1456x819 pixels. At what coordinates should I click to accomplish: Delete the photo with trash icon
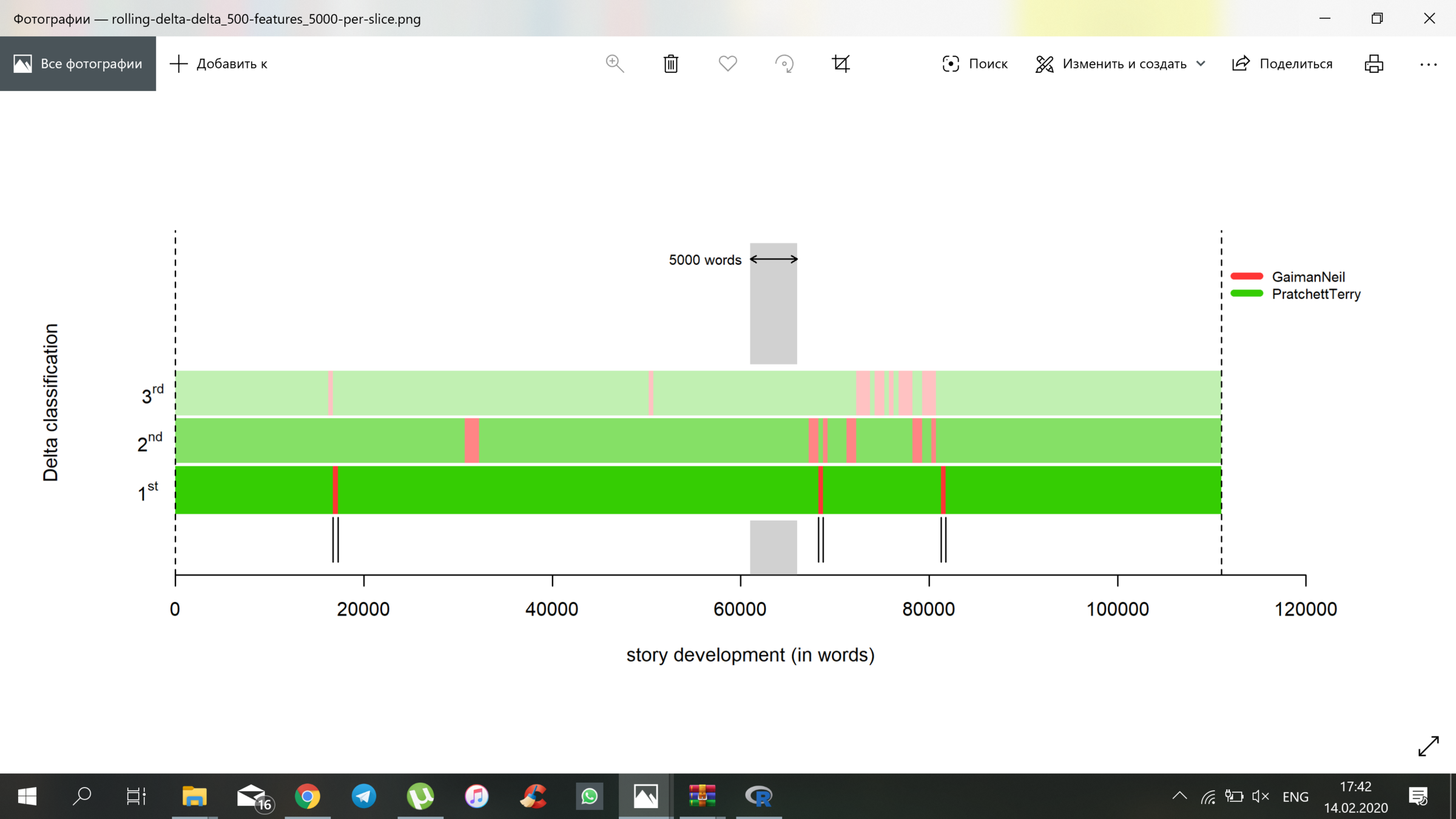[671, 64]
